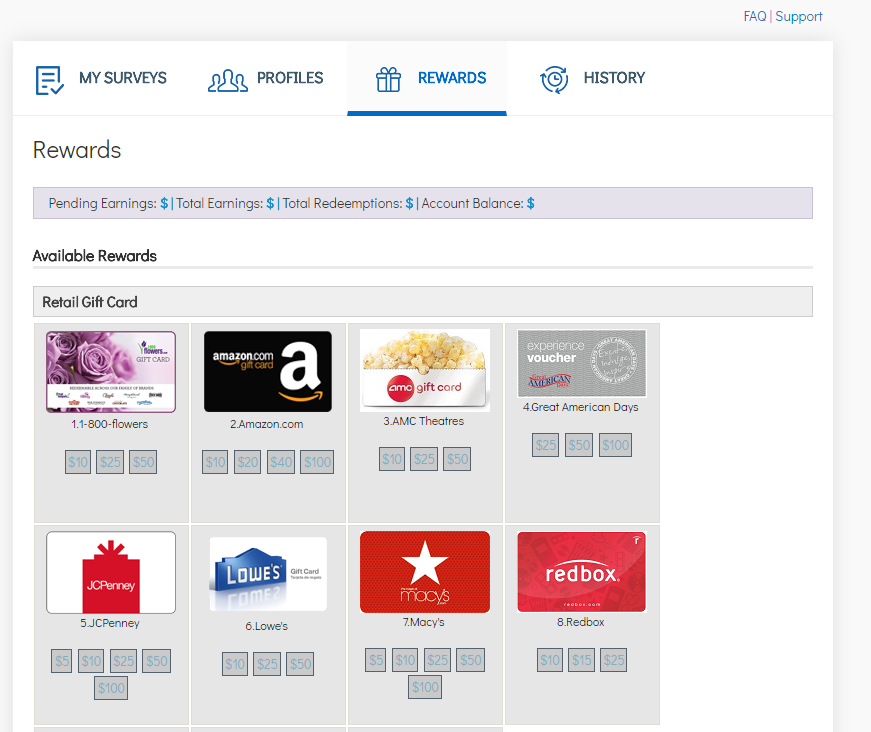Open the My Surveys tab
Image resolution: width=871 pixels, height=732 pixels.
[x=122, y=78]
